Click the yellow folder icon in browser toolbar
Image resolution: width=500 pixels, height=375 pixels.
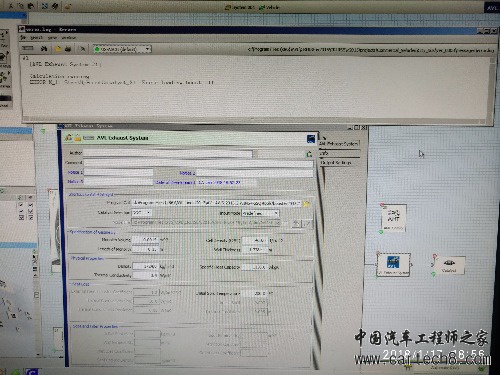pyautogui.click(x=58, y=49)
